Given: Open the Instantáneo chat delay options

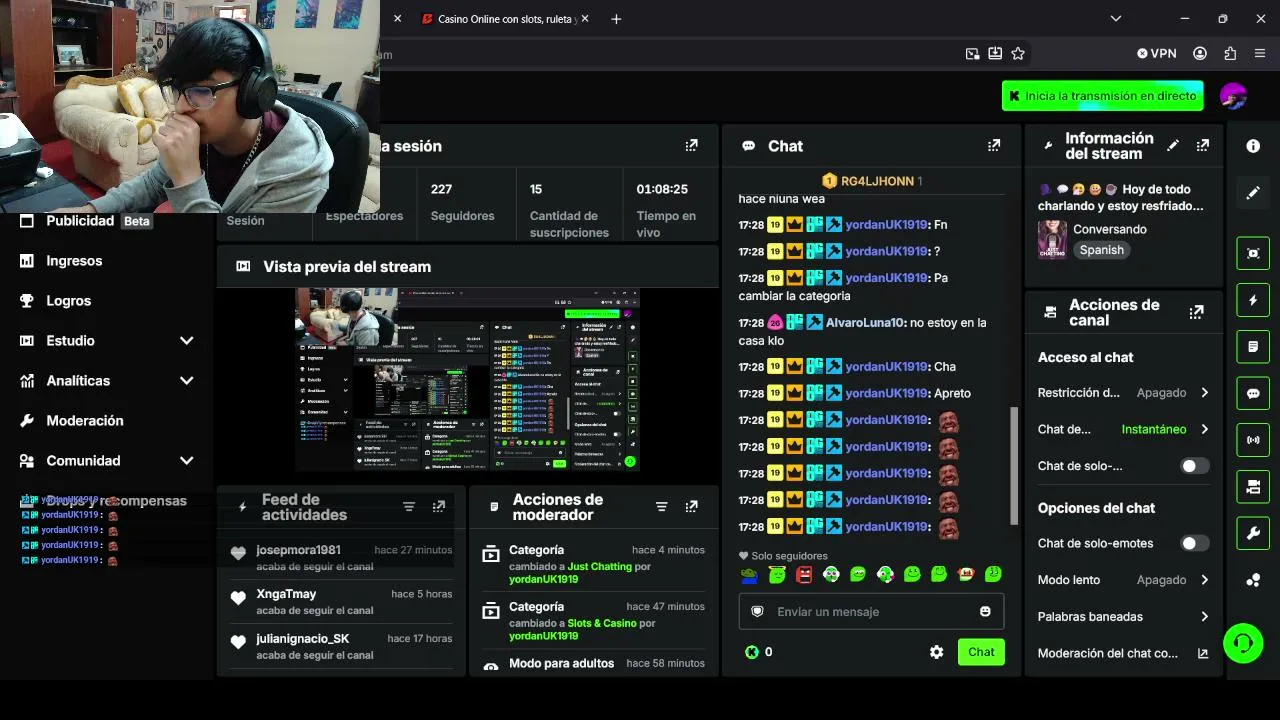Looking at the screenshot, I should [1165, 429].
